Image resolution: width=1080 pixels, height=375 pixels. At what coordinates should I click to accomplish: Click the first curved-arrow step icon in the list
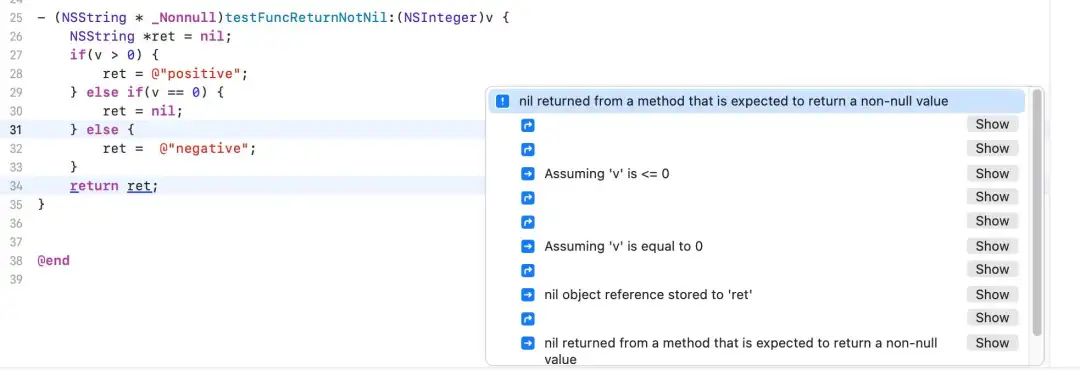[528, 125]
